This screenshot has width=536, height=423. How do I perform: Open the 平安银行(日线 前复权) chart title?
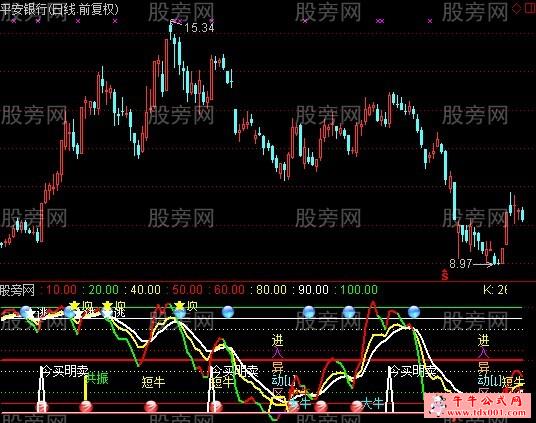point(59,9)
